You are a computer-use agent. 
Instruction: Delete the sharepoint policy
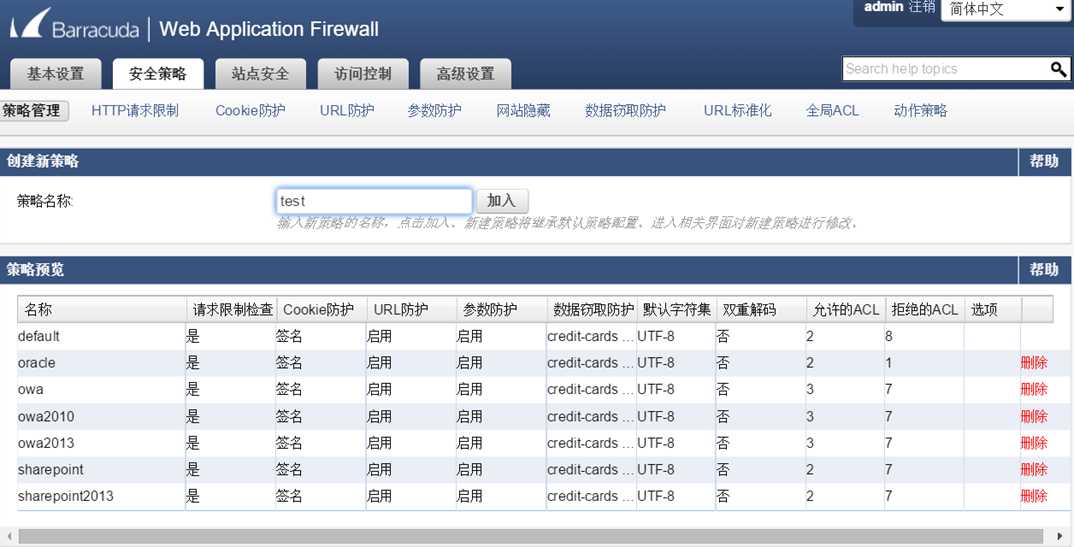1034,470
